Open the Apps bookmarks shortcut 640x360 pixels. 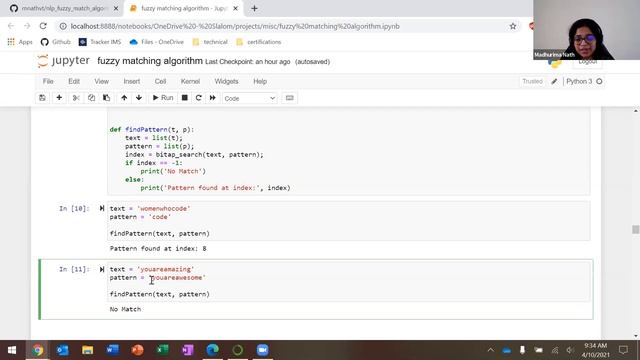coord(20,42)
